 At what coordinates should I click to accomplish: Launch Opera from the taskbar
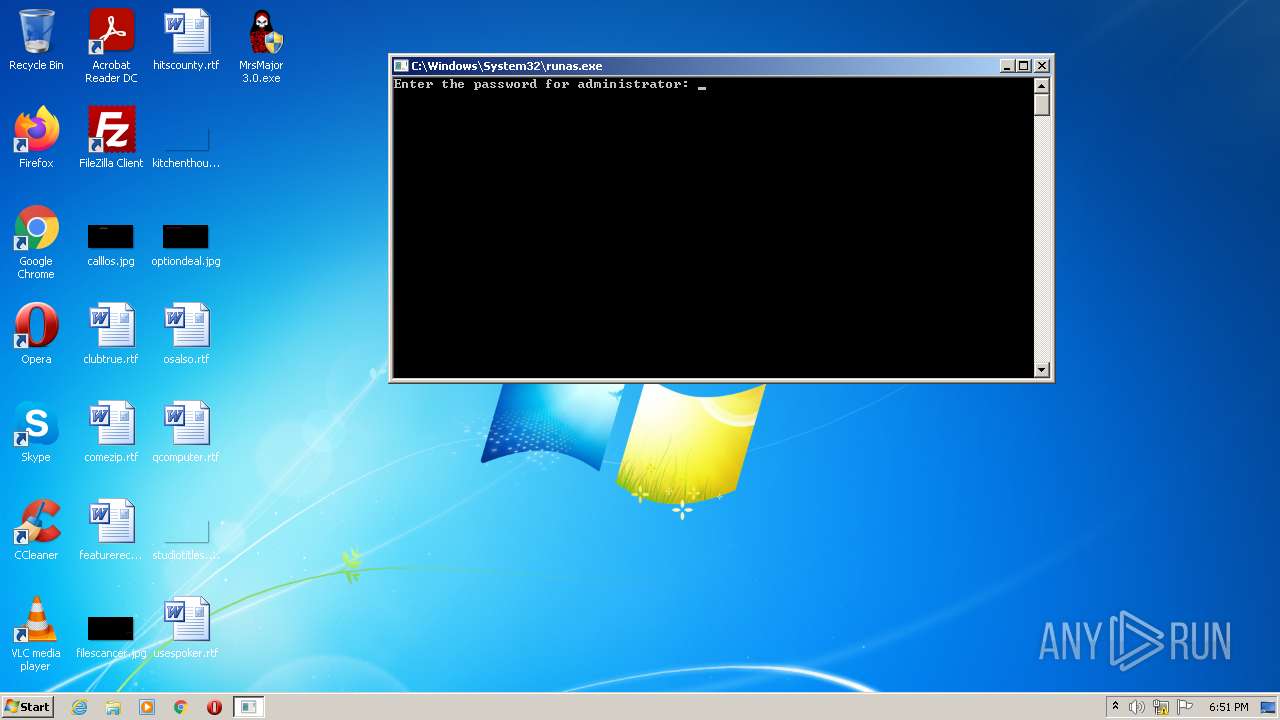tap(214, 707)
